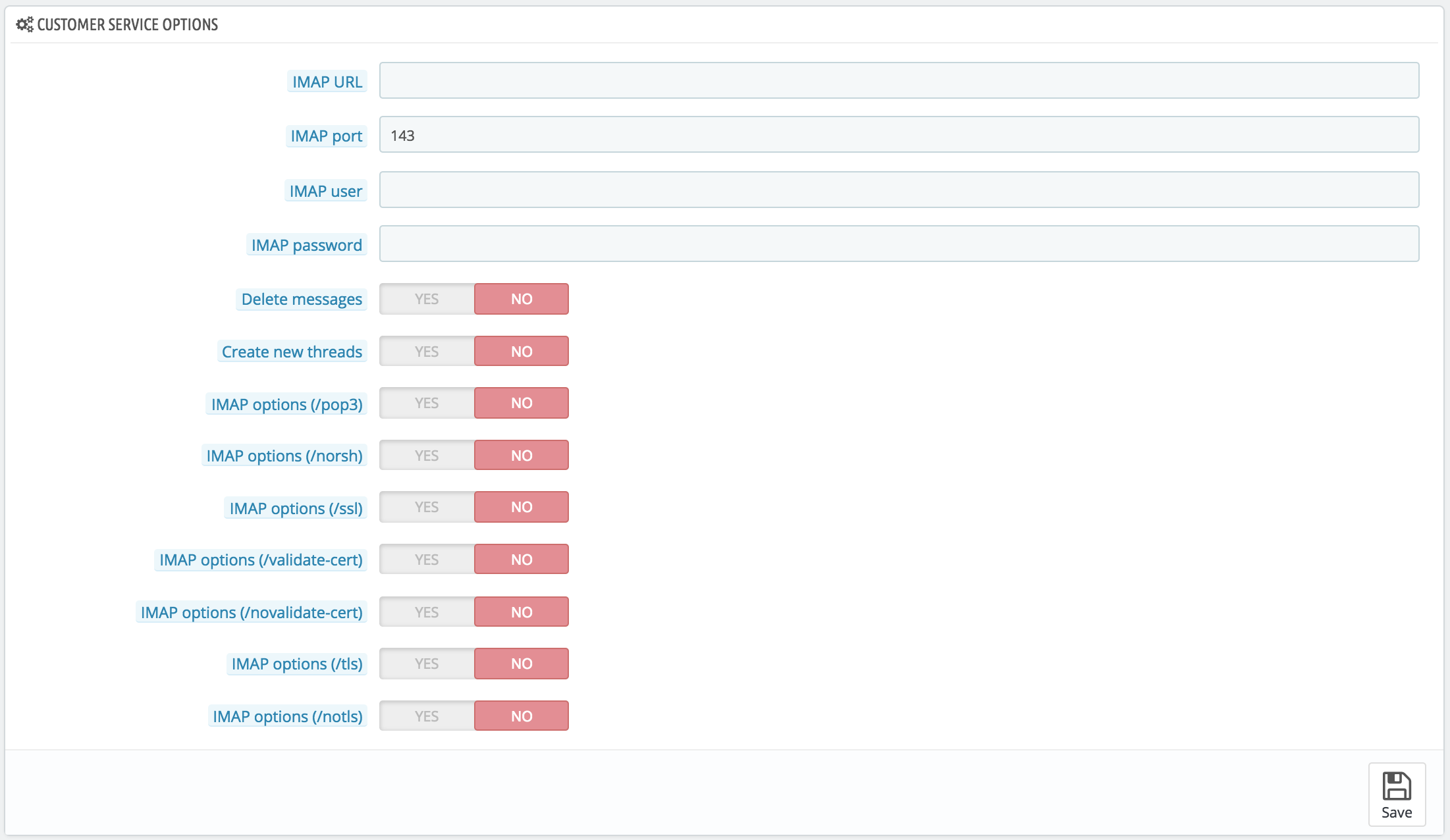Click NO for IMAP options (/notls)

coord(522,716)
